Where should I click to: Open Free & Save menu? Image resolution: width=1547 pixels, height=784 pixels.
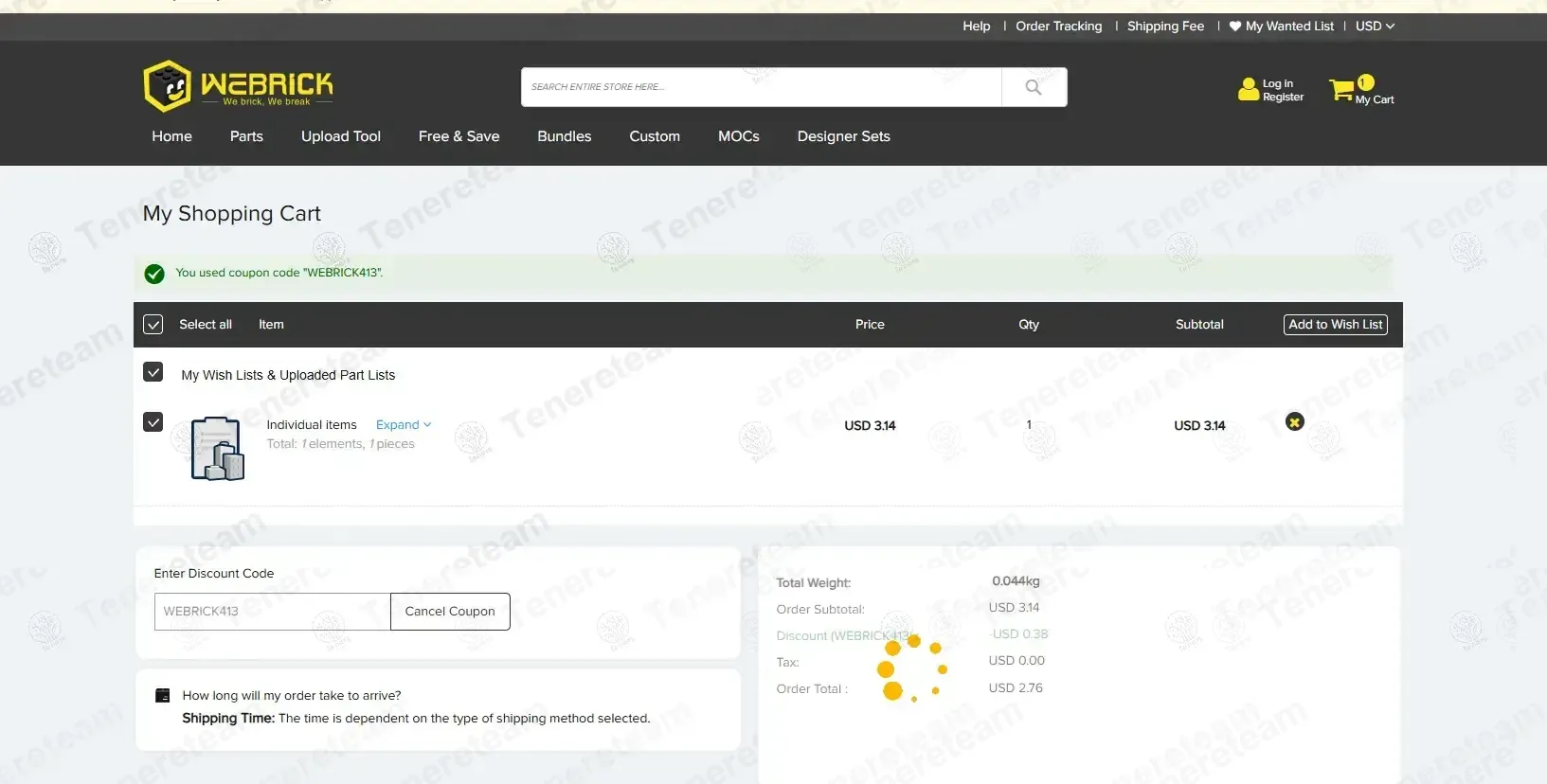459,136
